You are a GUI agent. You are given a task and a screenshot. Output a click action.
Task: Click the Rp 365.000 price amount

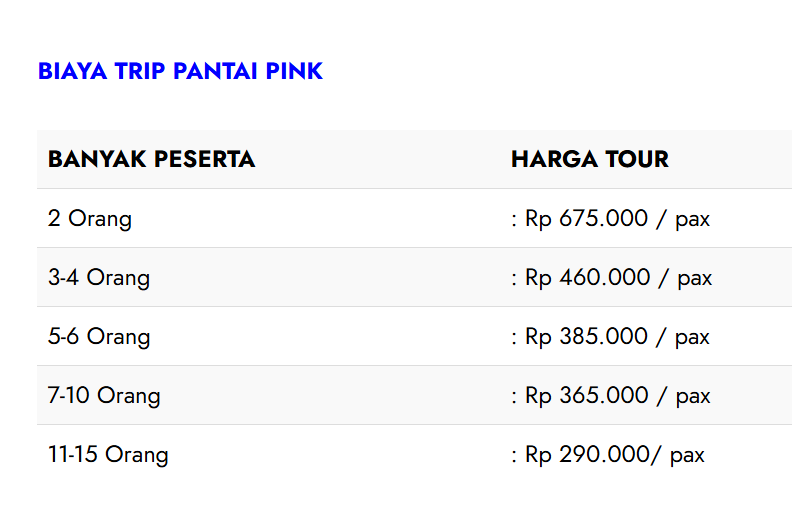click(587, 395)
